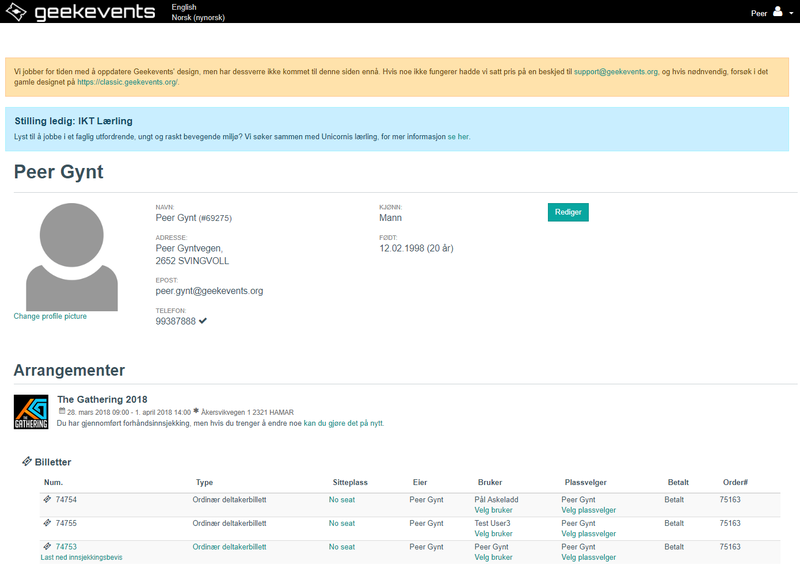This screenshot has height=588, width=800.
Task: Click the gender value Mann
Action: tap(390, 218)
